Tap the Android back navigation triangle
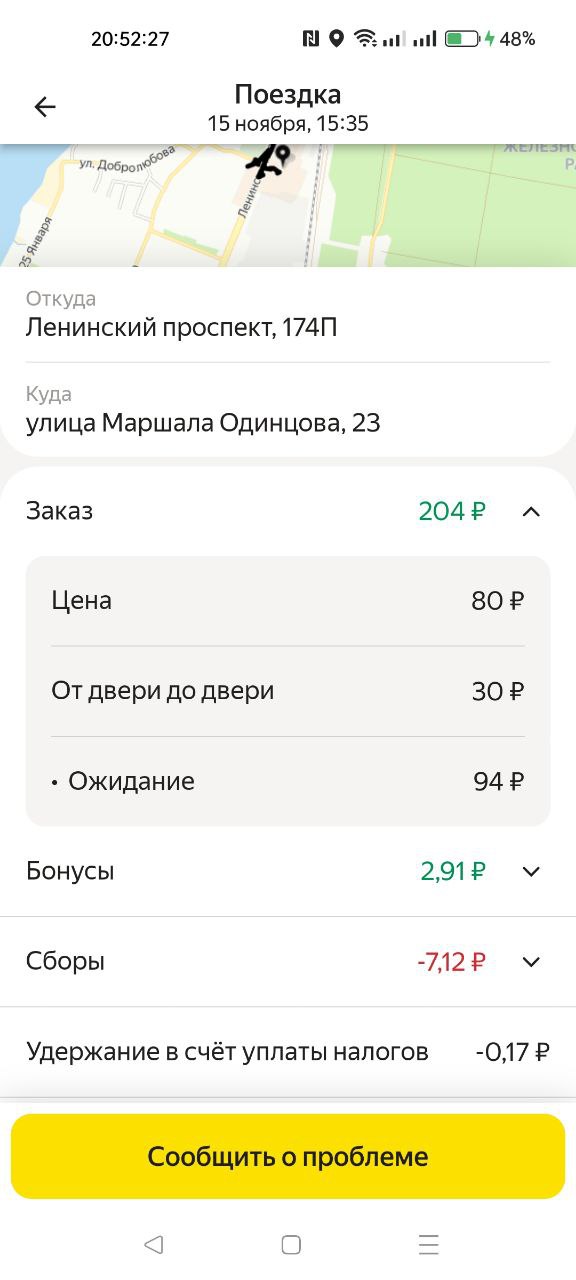The image size is (576, 1280). (152, 1243)
